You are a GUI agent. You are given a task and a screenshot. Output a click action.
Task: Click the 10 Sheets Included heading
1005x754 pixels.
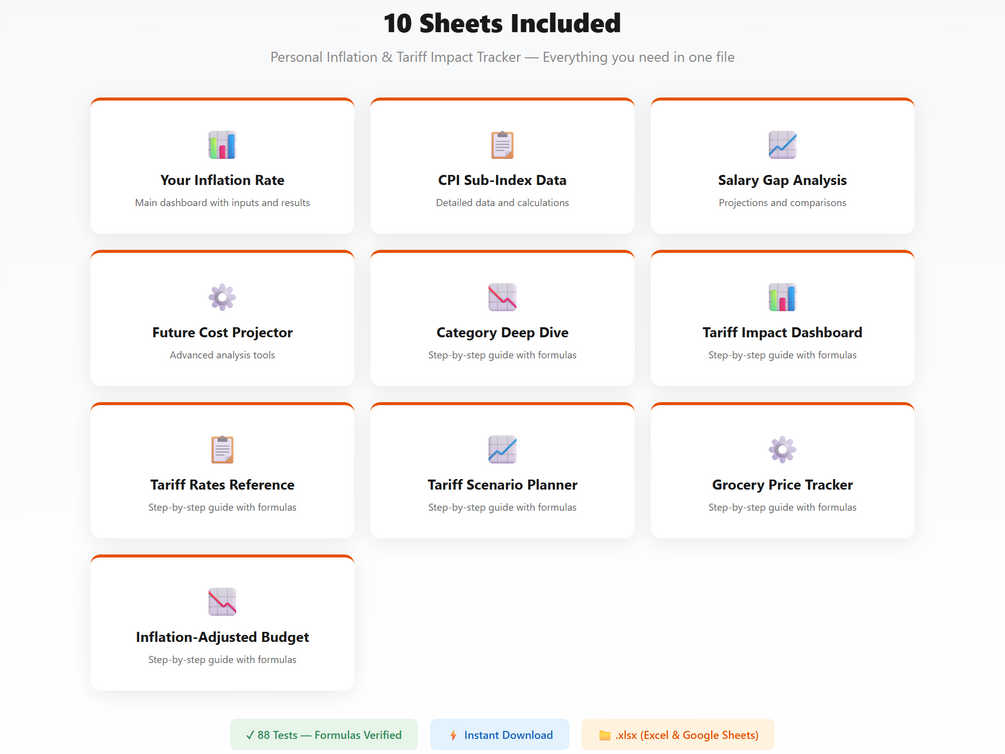502,23
